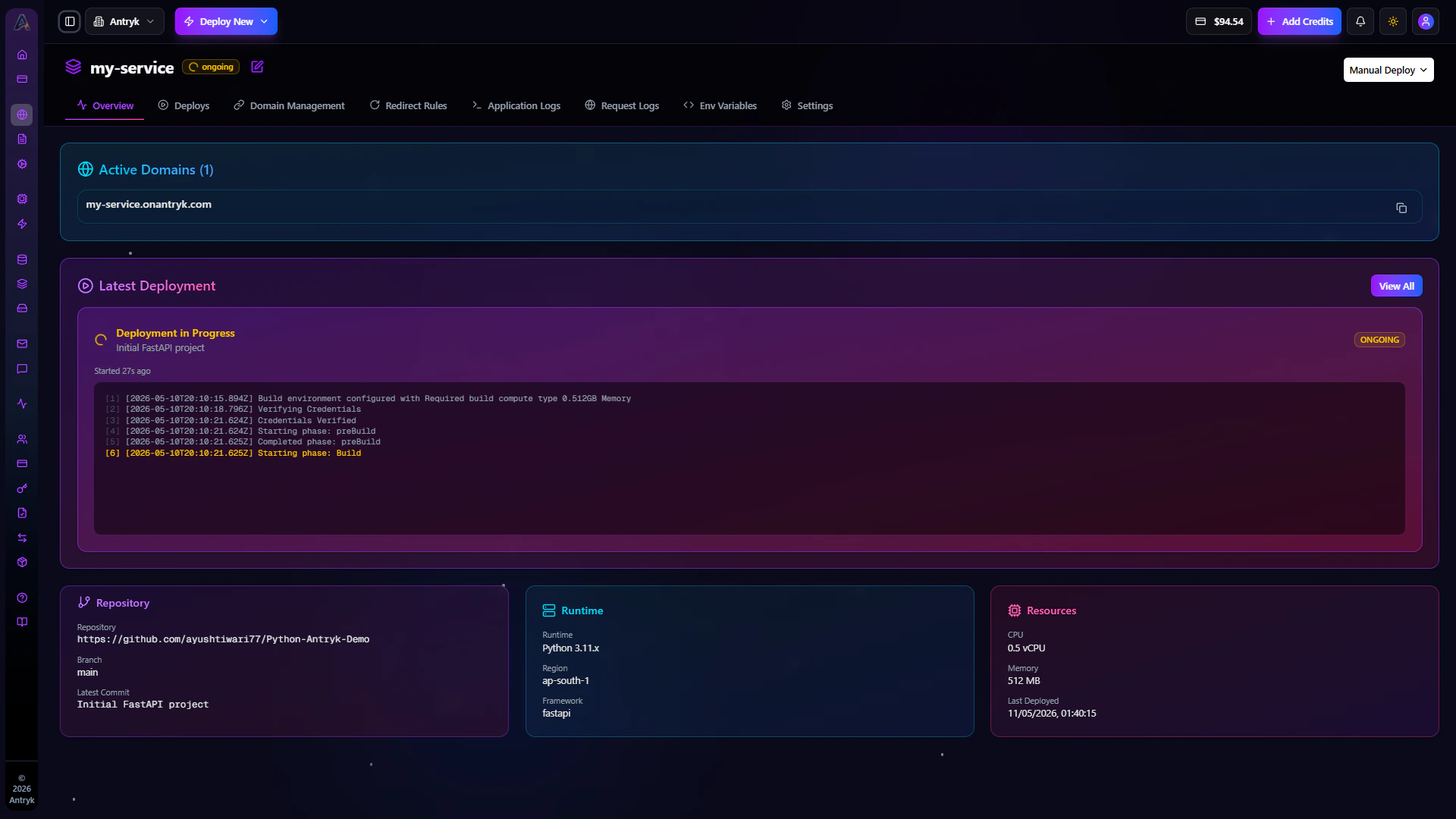The height and width of the screenshot is (819, 1456).
Task: Click the lightning bolt icon in sidebar
Action: pos(22,224)
